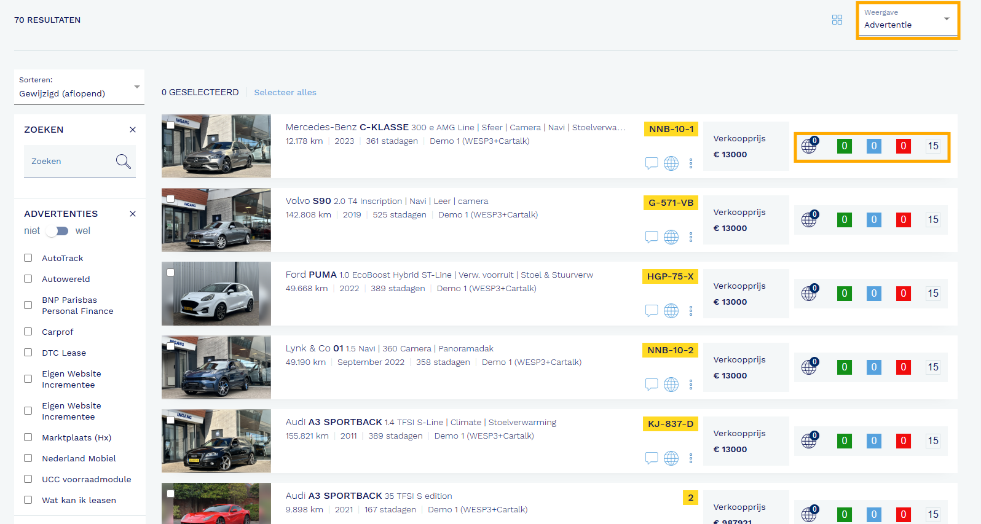Click advertisement globe badge in Lynk & Co row
The width and height of the screenshot is (981, 524).
(x=810, y=367)
